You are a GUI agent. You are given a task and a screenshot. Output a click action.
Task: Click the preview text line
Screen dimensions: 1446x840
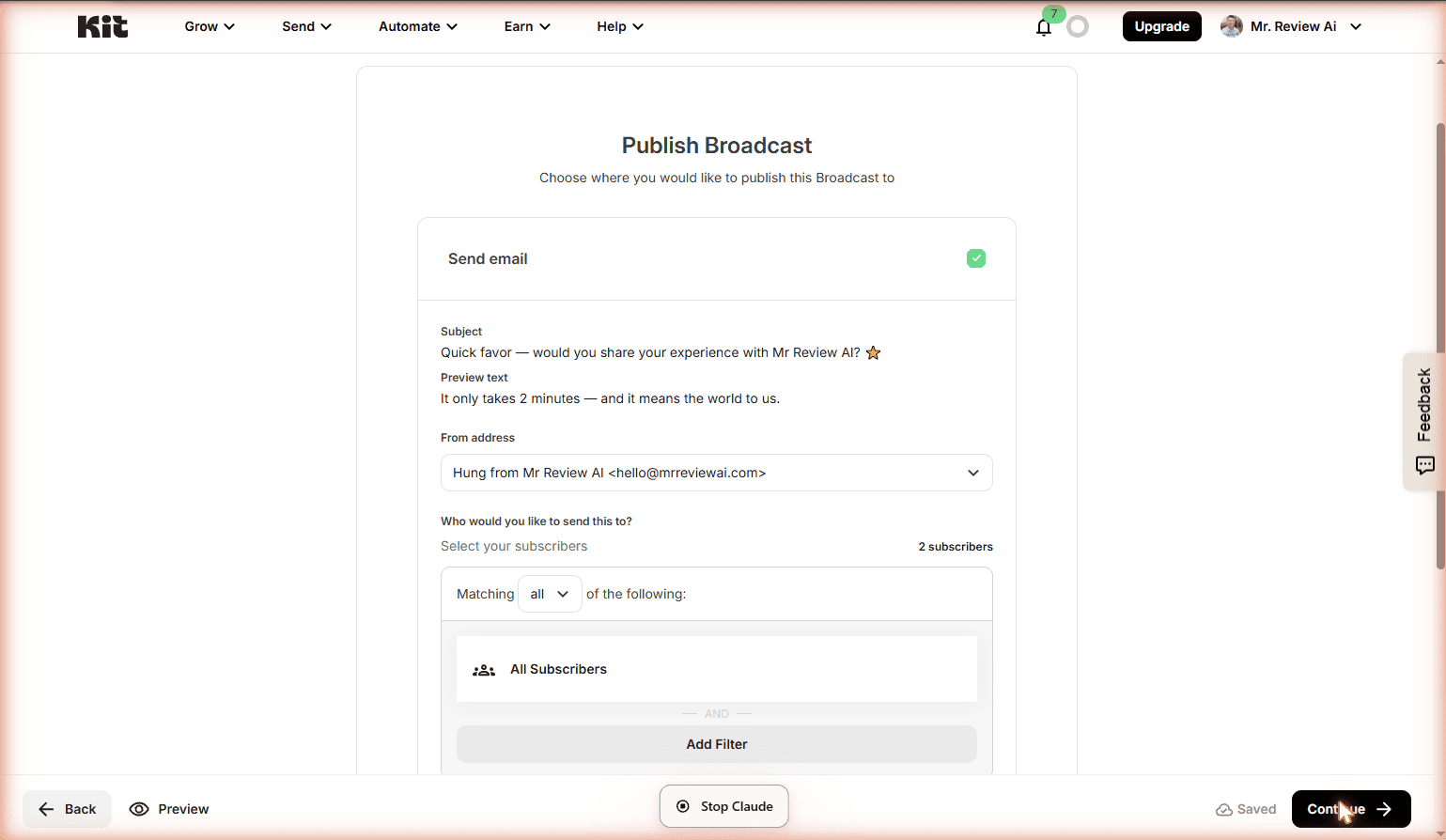tap(610, 398)
